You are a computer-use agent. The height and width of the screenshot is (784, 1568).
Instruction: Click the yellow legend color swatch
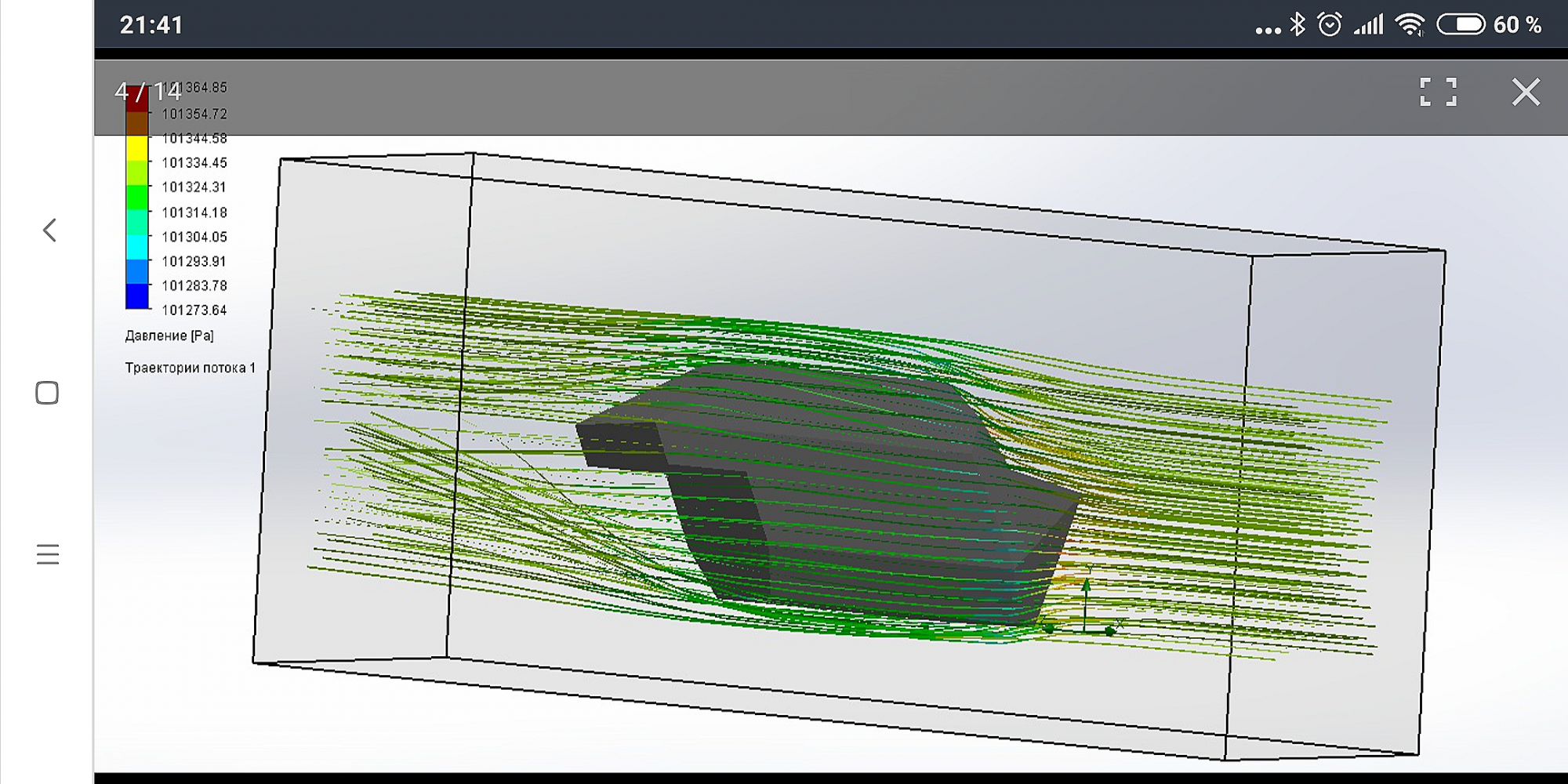tap(137, 147)
